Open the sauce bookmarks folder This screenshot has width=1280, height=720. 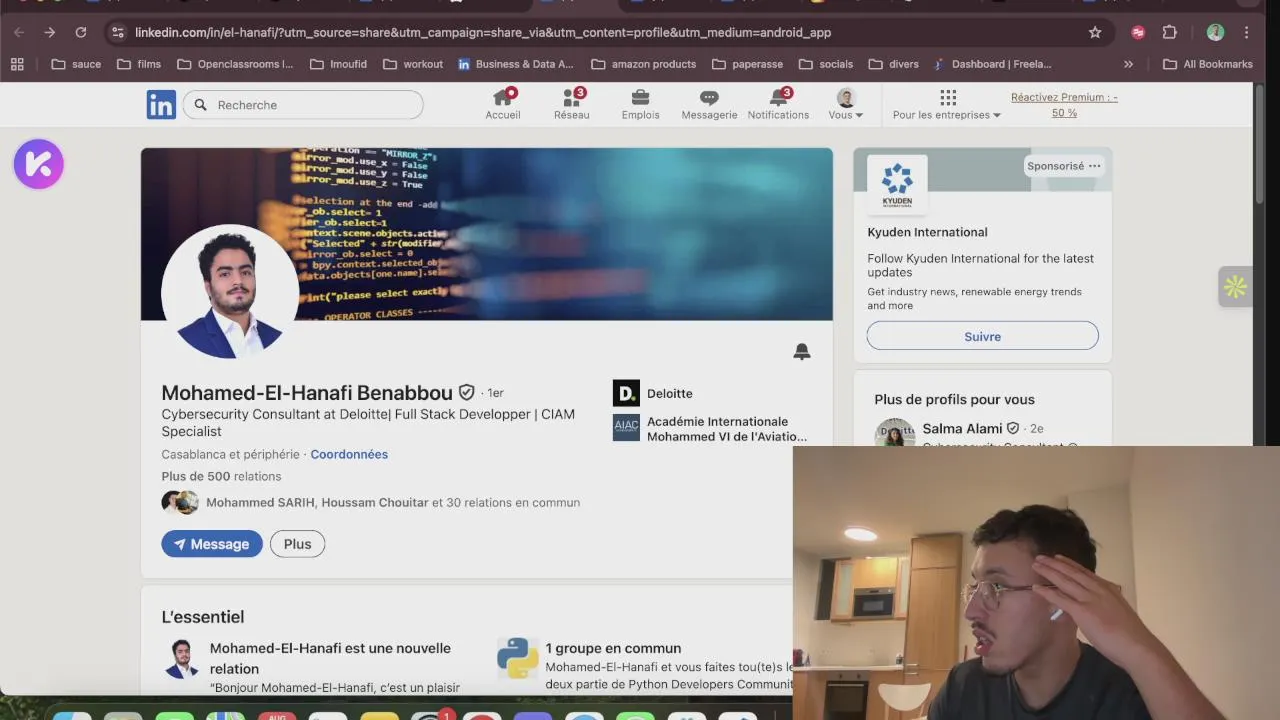point(76,64)
